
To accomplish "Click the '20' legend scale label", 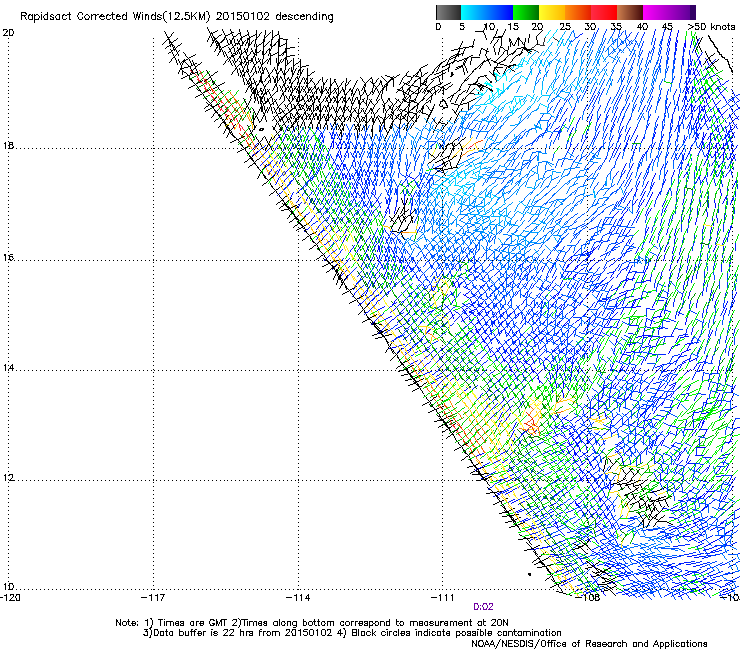I will 537,26.
